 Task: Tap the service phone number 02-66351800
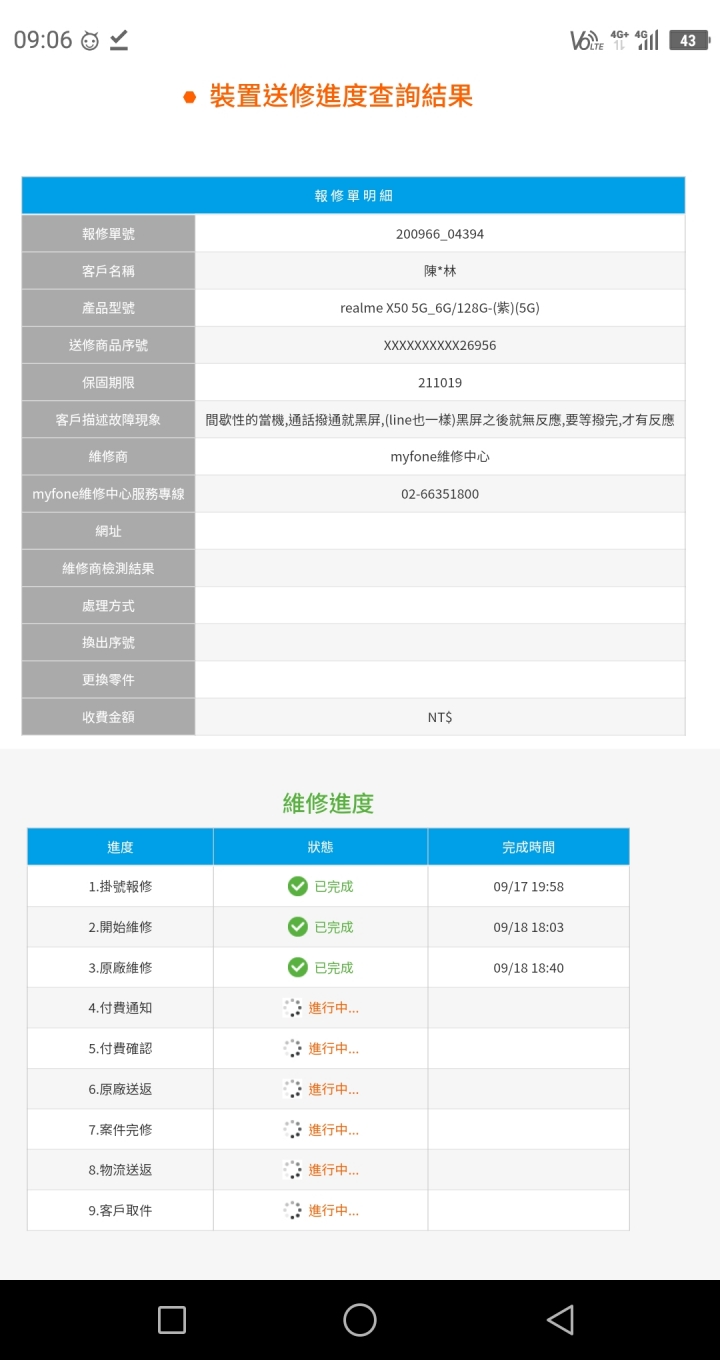pos(440,494)
